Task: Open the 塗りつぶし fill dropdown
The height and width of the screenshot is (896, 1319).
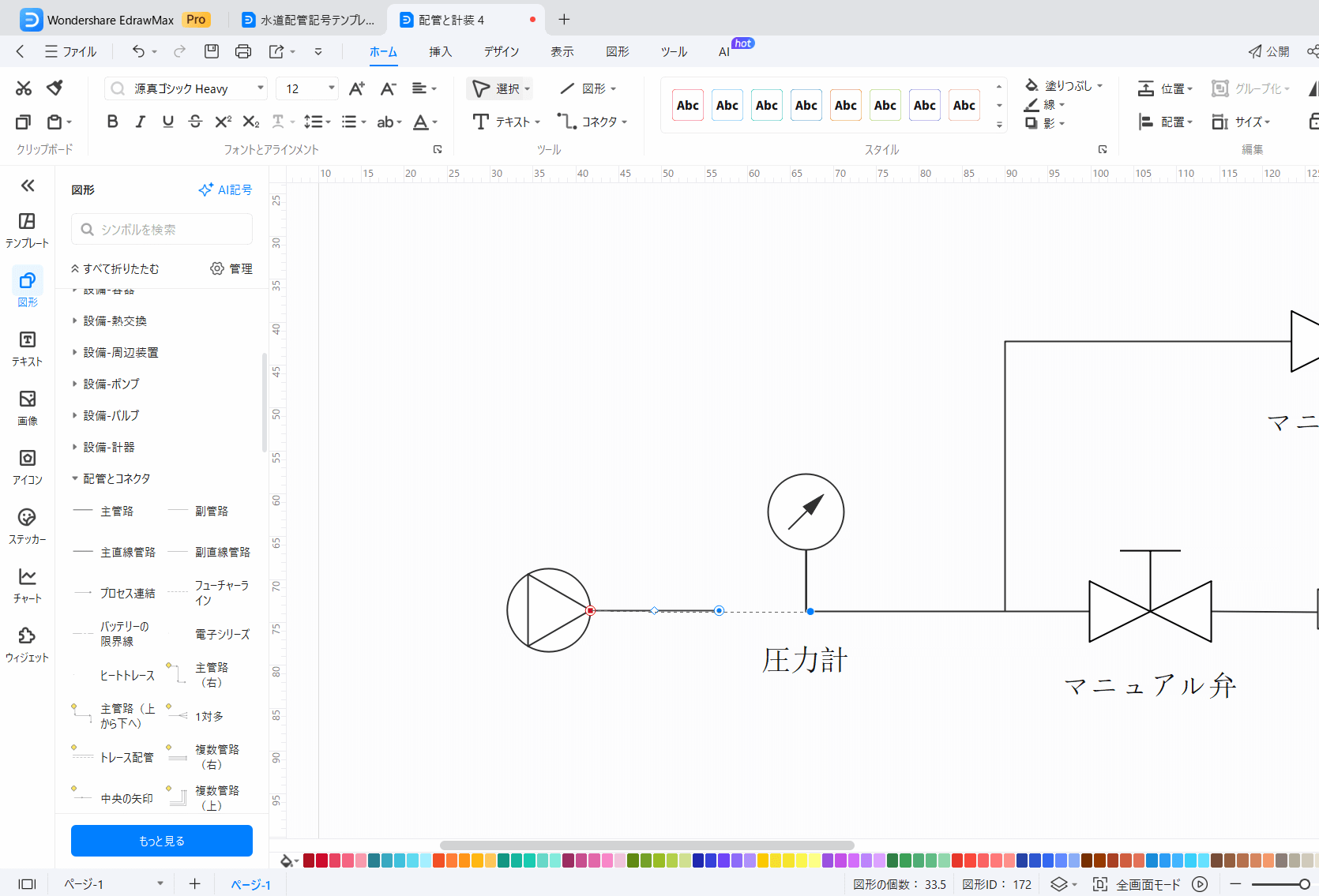Action: (1062, 84)
